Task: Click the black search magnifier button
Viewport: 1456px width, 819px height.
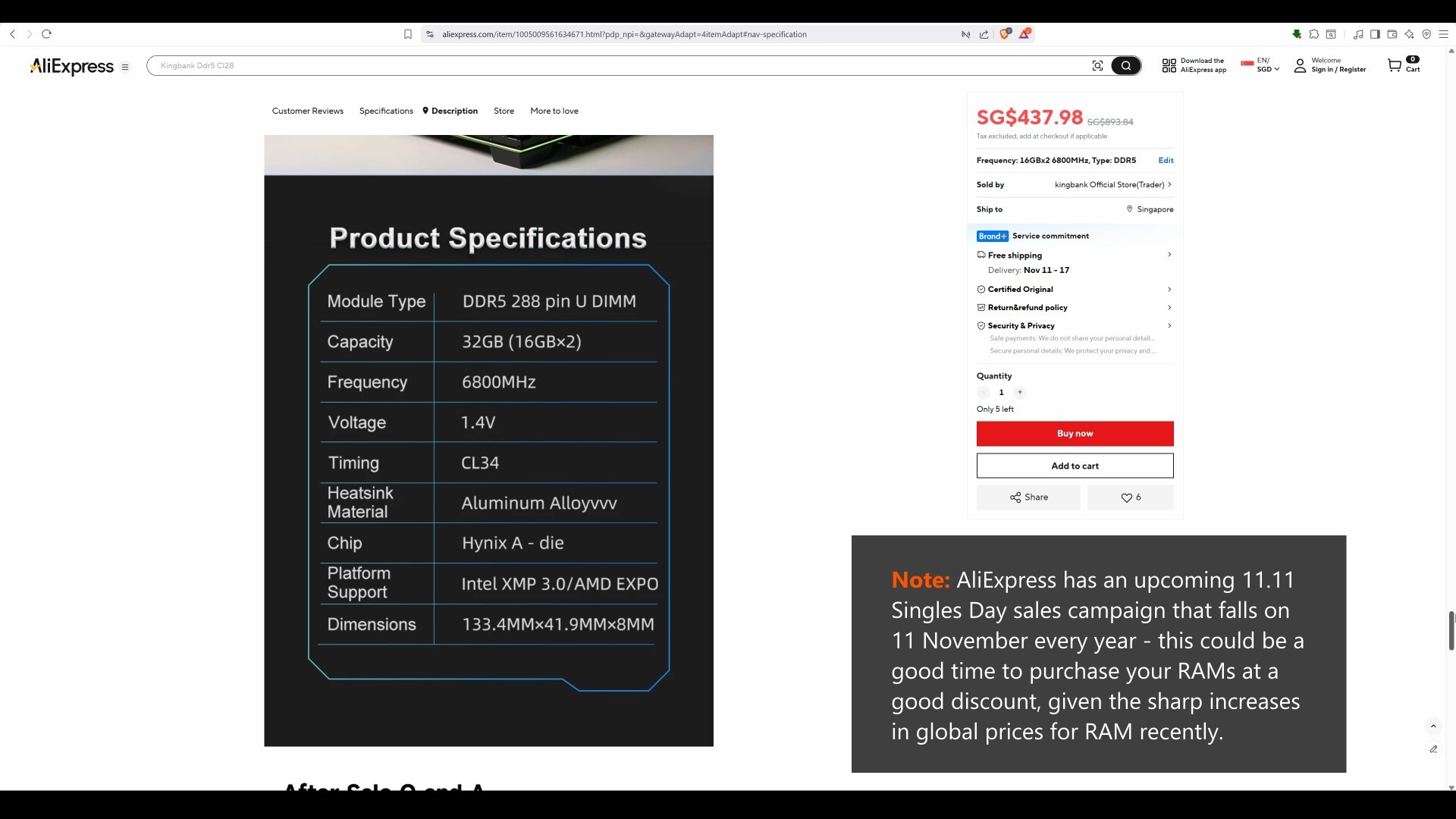Action: 1126,66
